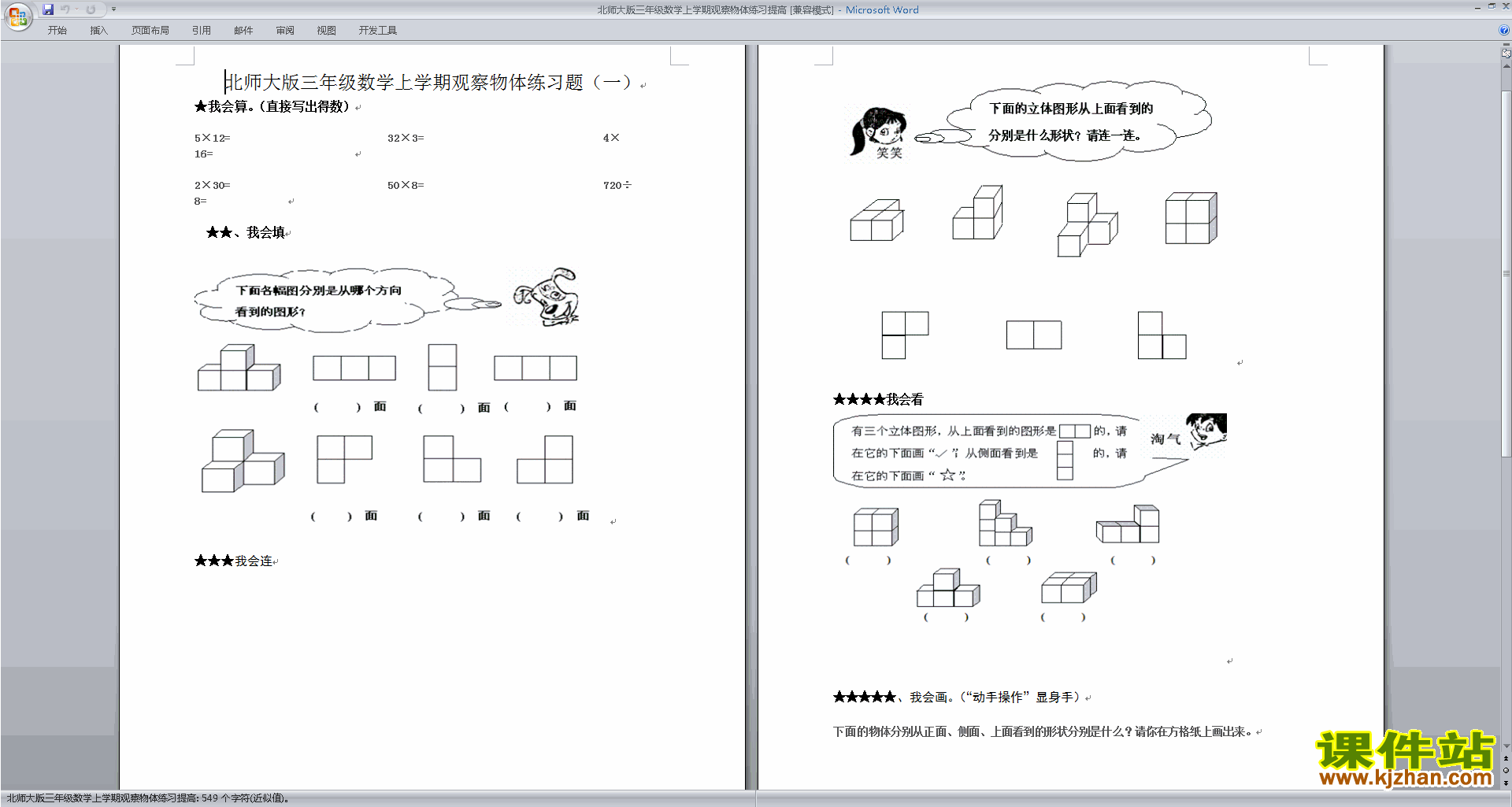Click the heading ★我会算.(直接写出得数)
The width and height of the screenshot is (1512, 807).
click(272, 106)
